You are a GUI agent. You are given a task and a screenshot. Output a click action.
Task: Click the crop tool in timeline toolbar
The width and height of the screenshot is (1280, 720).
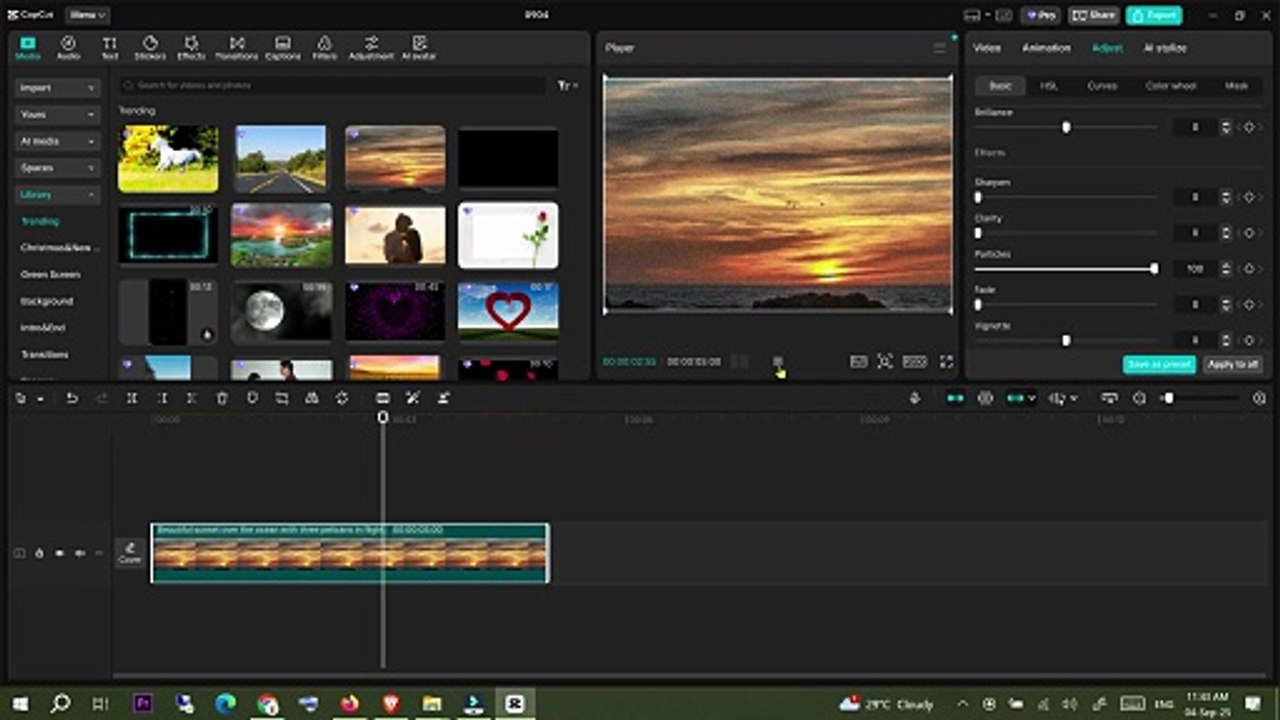coord(282,398)
